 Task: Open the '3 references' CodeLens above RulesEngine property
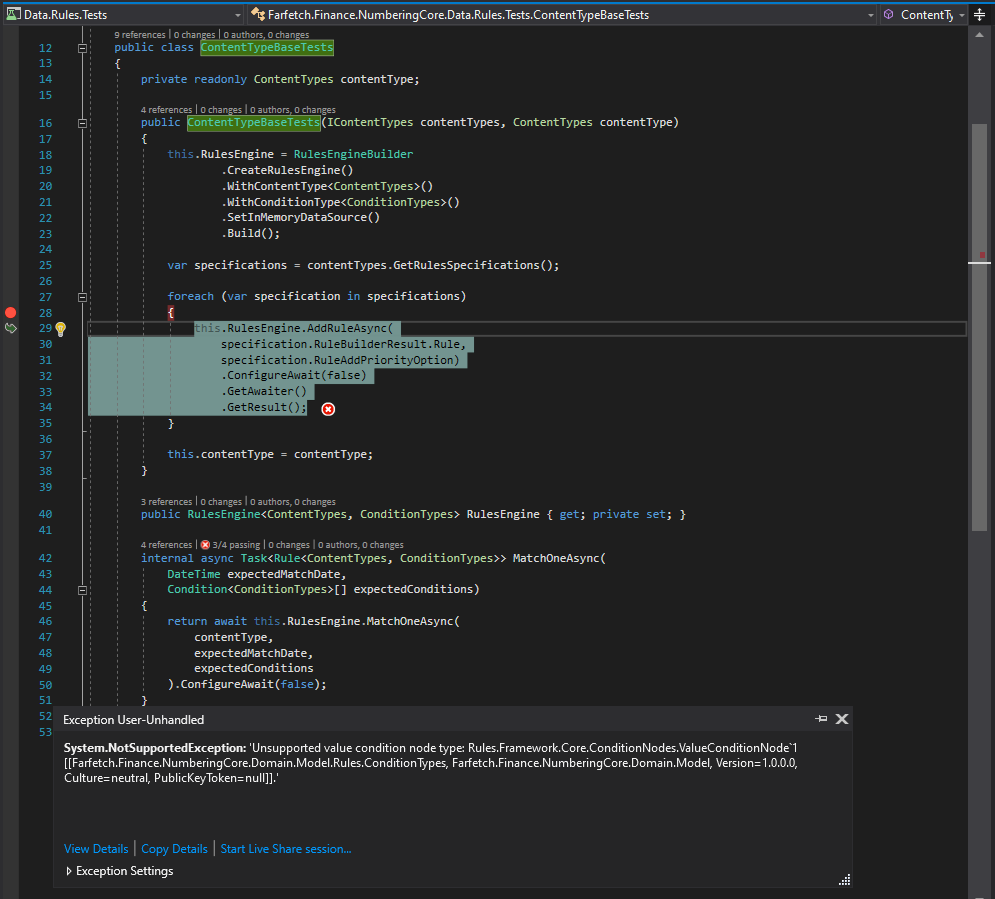(166, 502)
